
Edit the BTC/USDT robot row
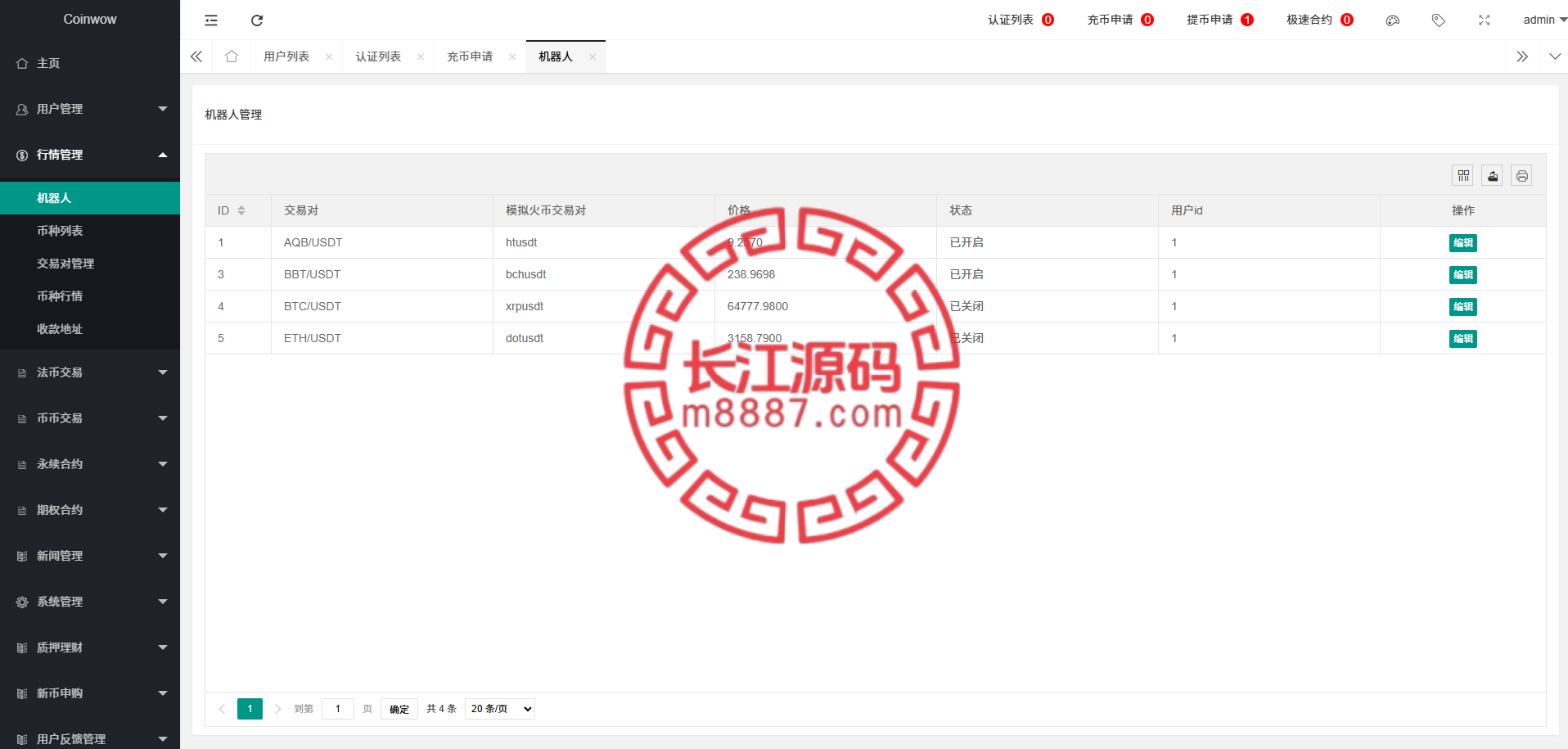[1463, 307]
